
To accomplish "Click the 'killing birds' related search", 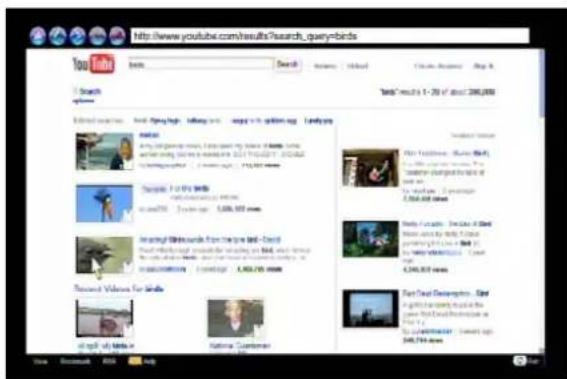I will (204, 121).
